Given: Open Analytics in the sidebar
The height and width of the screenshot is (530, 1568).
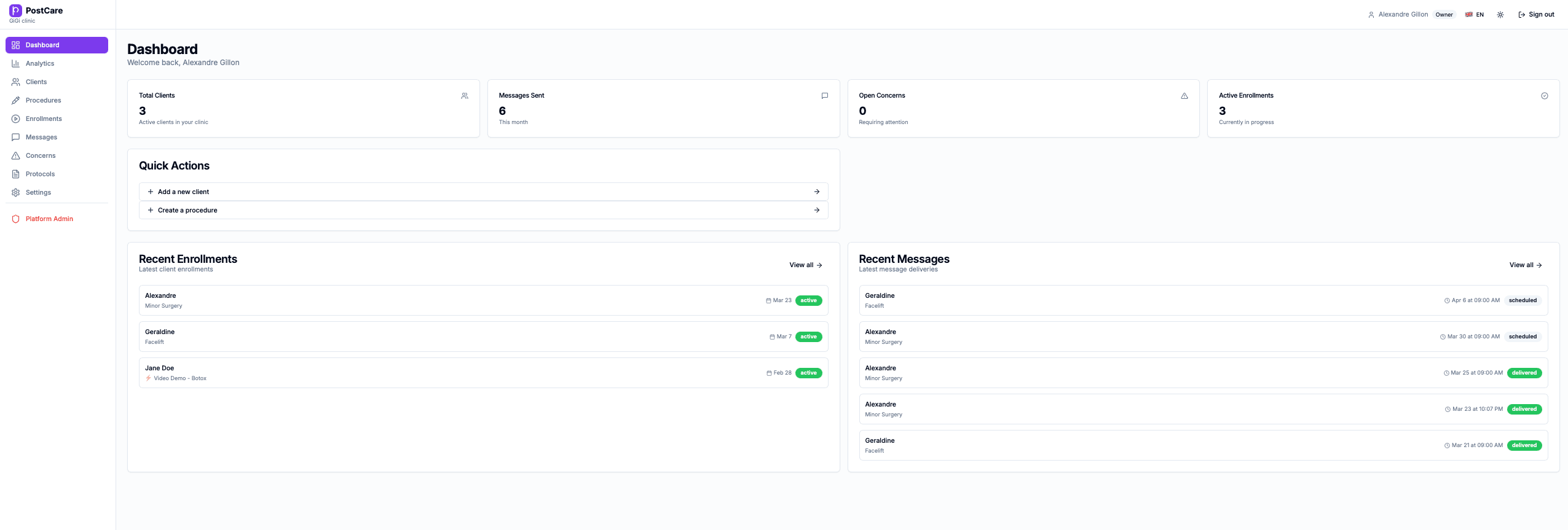Looking at the screenshot, I should coord(57,63).
